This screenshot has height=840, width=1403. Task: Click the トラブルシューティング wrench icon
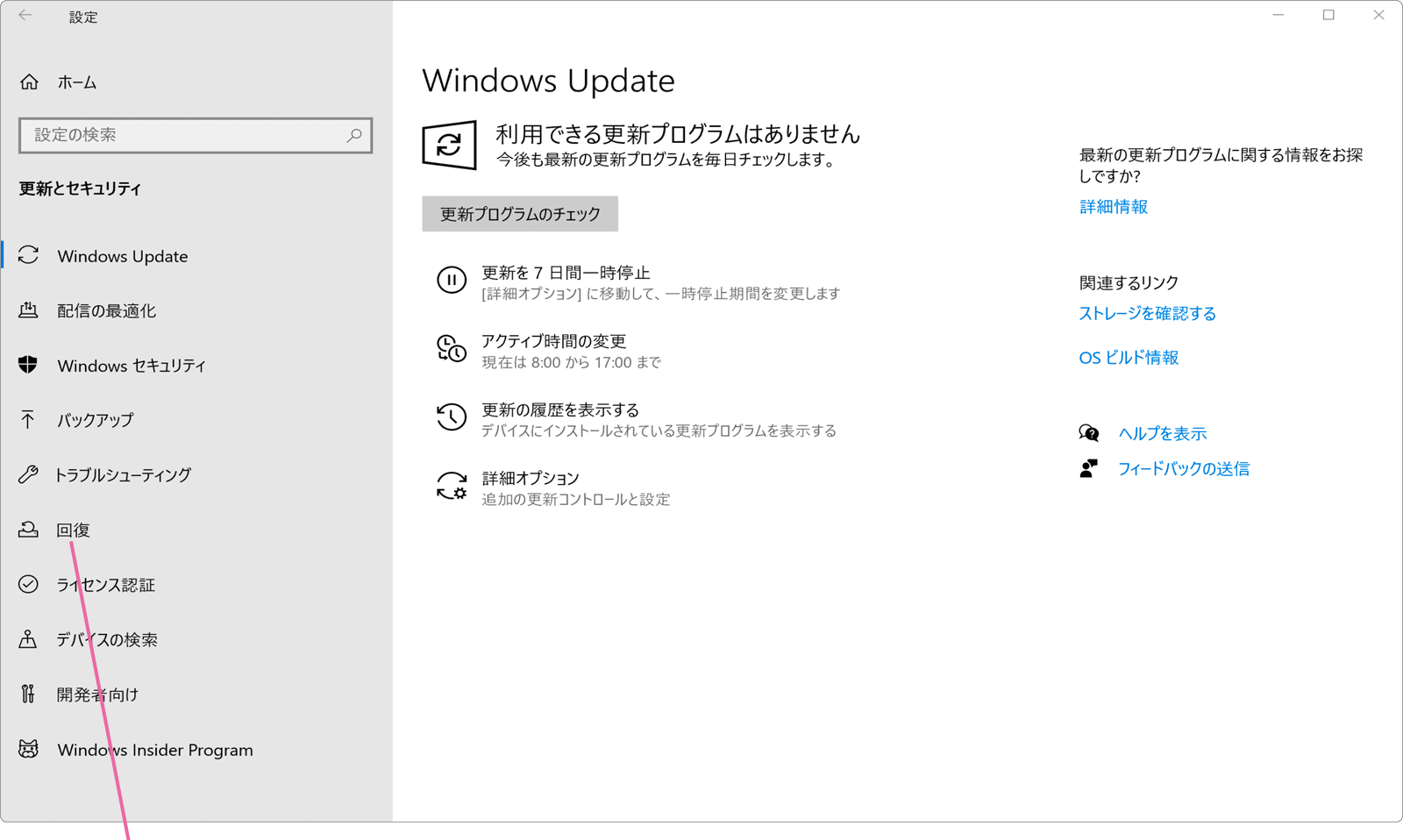click(28, 474)
